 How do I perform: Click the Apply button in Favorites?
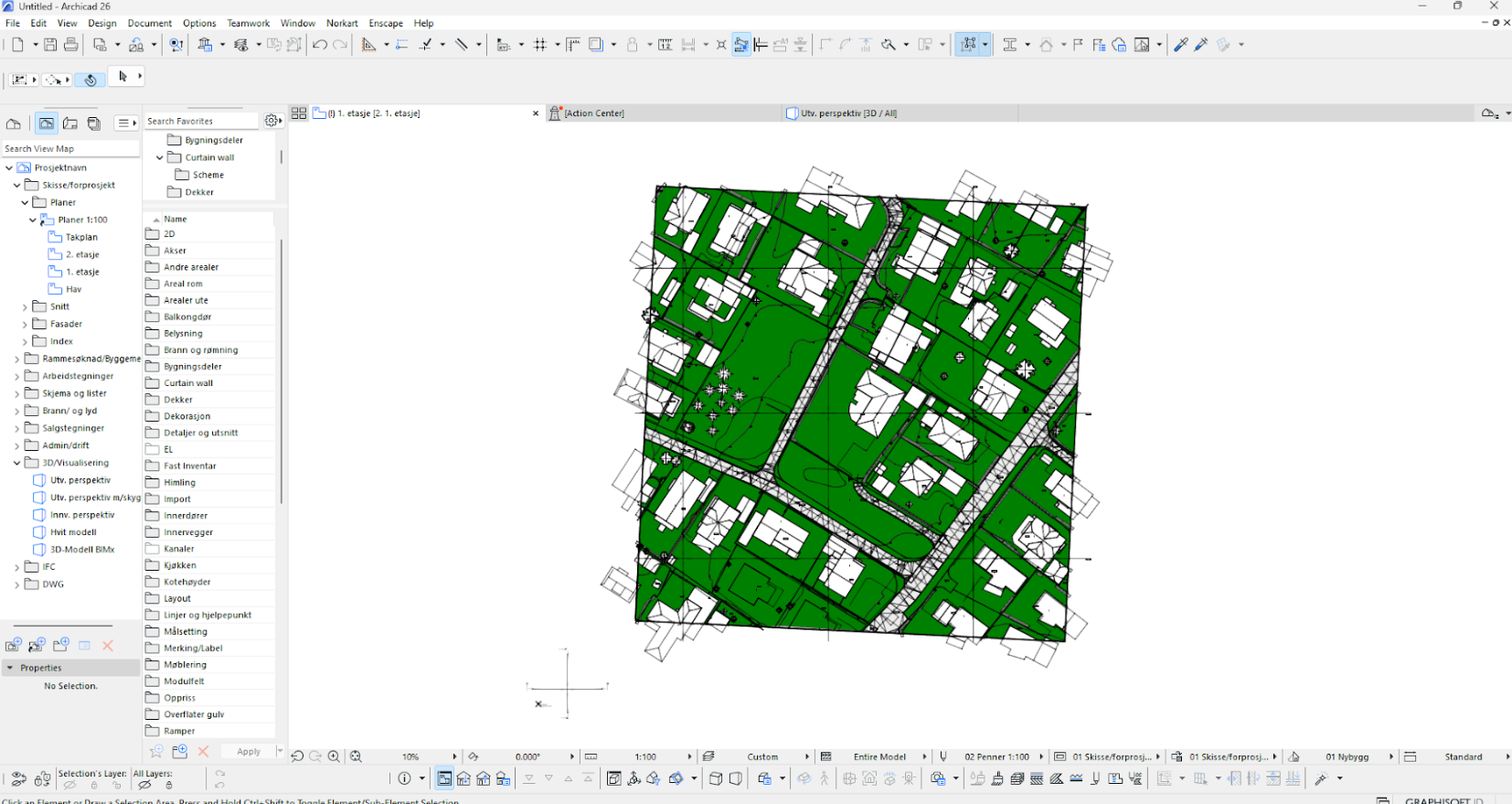(249, 752)
